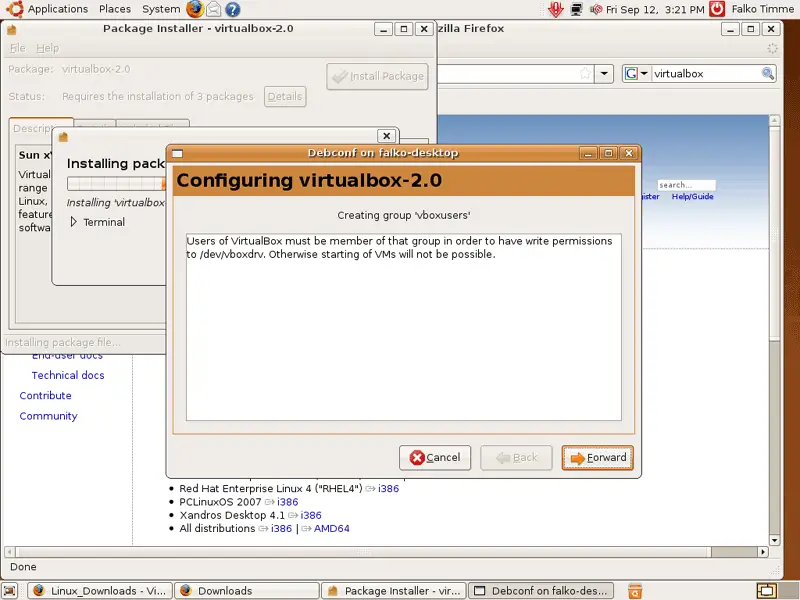Switch to the Linux_Downloads taskbar window
800x600 pixels.
point(100,591)
